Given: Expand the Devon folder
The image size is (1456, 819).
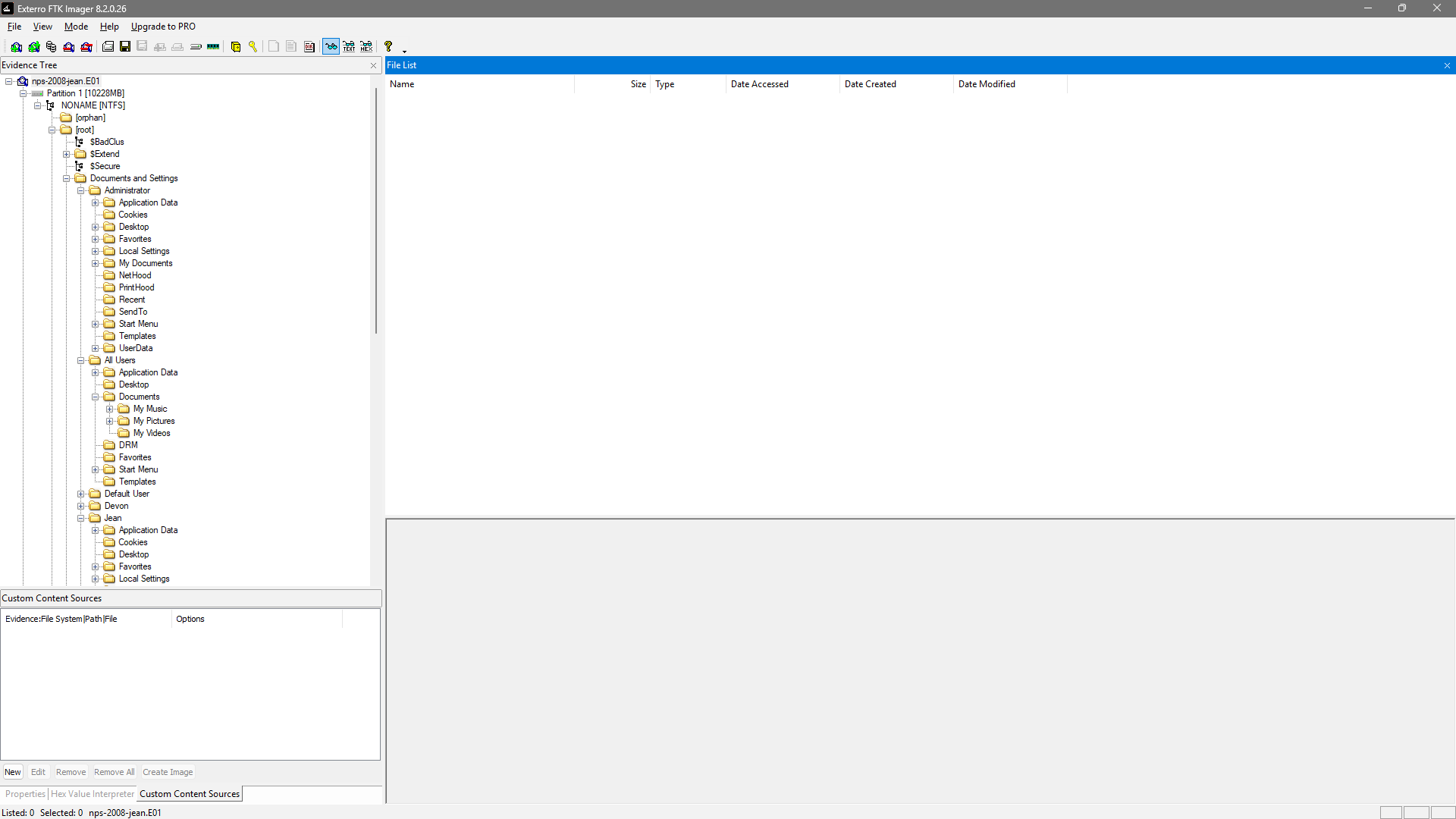Looking at the screenshot, I should pos(80,506).
